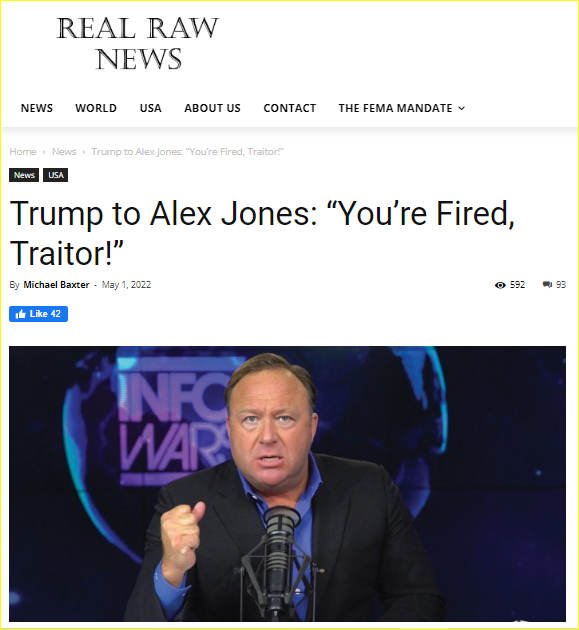Select the black USA category tag

tap(56, 175)
